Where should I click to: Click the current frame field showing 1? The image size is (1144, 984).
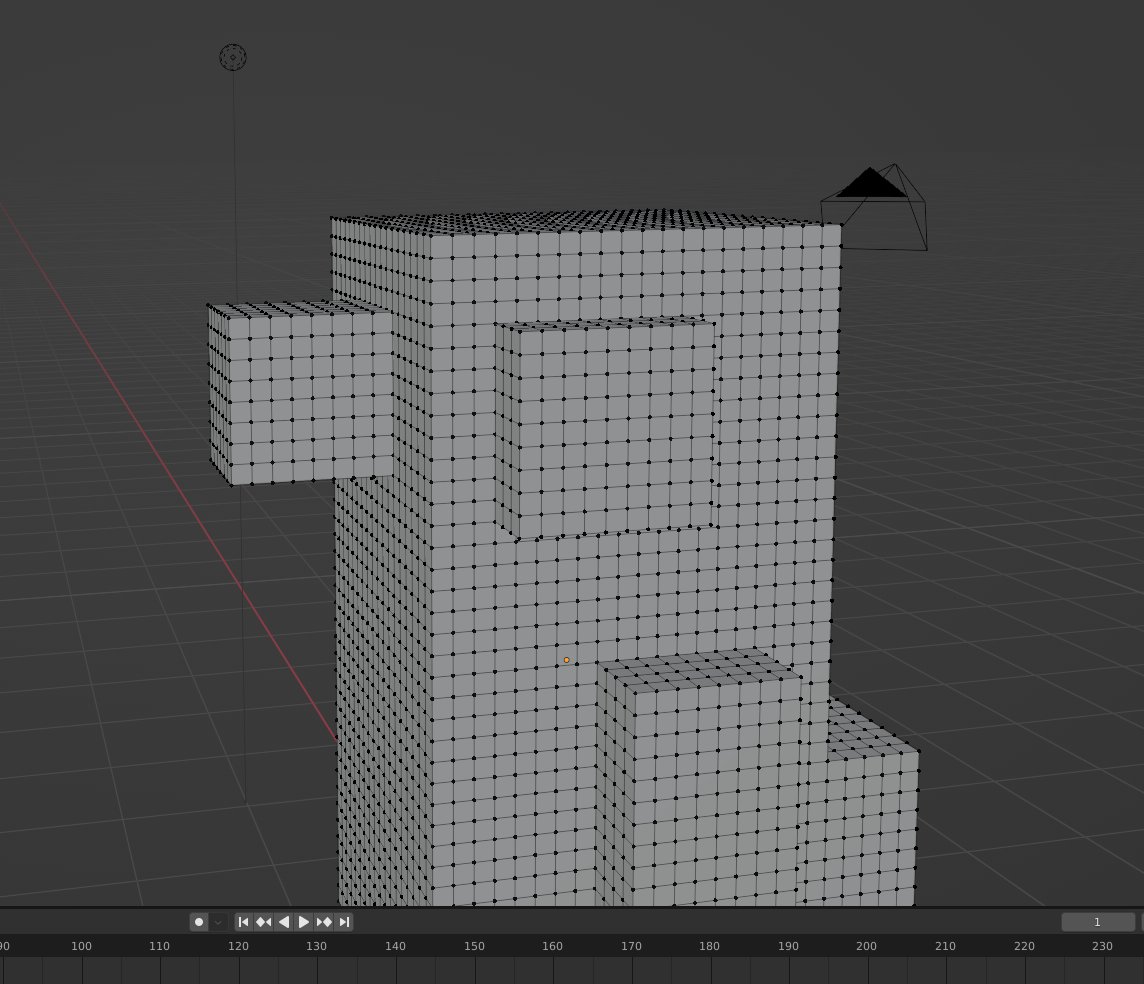coord(1097,922)
